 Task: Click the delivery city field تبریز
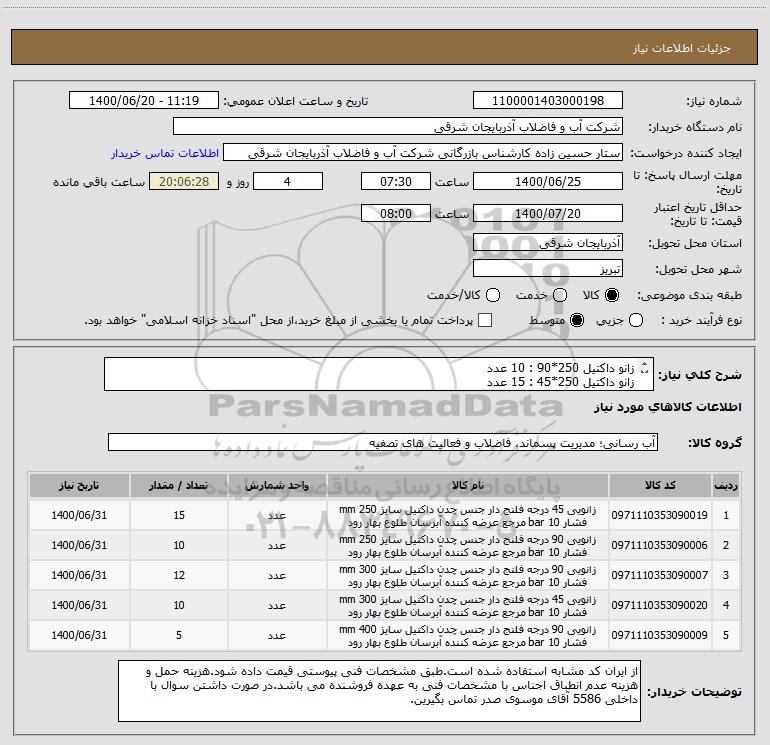[x=548, y=269]
